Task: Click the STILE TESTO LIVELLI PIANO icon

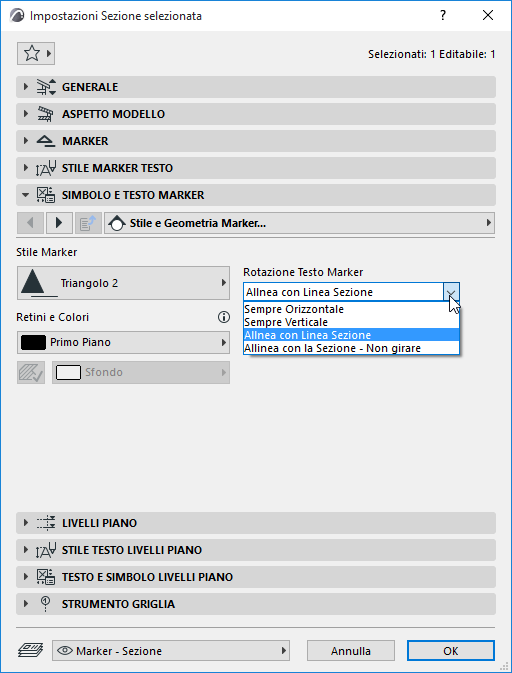Action: coord(46,550)
